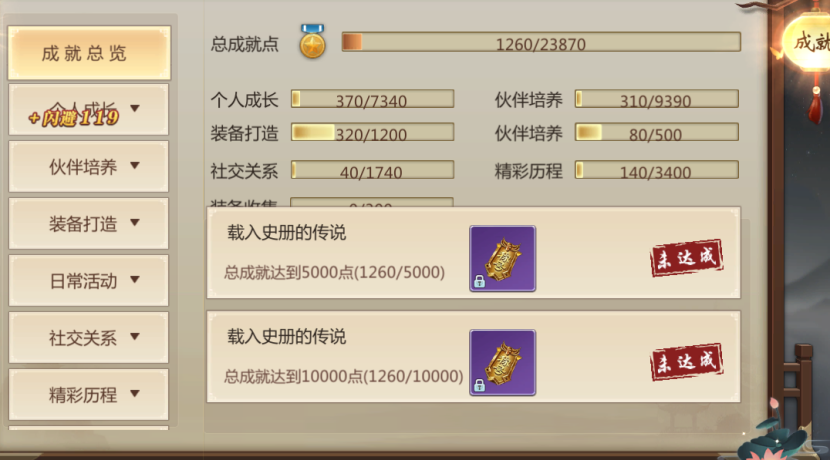Screen dimensions: 830x461
Task: Open the 载入史册的传说 10000点 achievement entry
Action: click(473, 357)
